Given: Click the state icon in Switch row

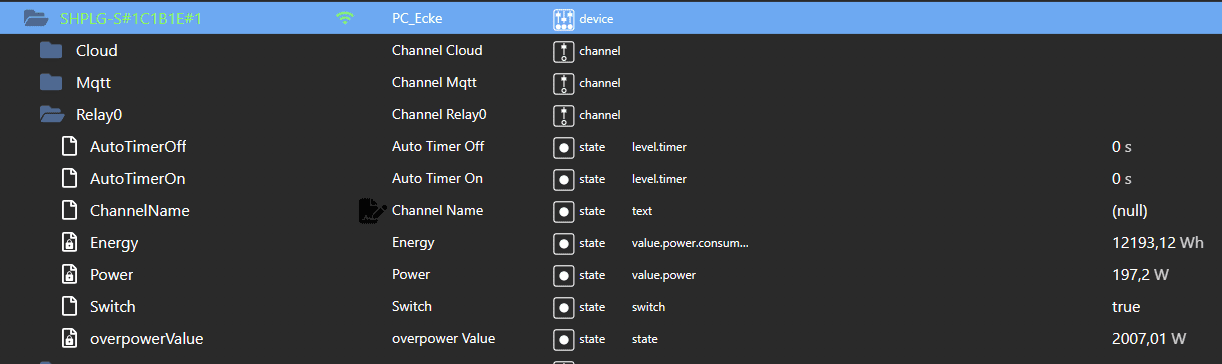Looking at the screenshot, I should (564, 306).
